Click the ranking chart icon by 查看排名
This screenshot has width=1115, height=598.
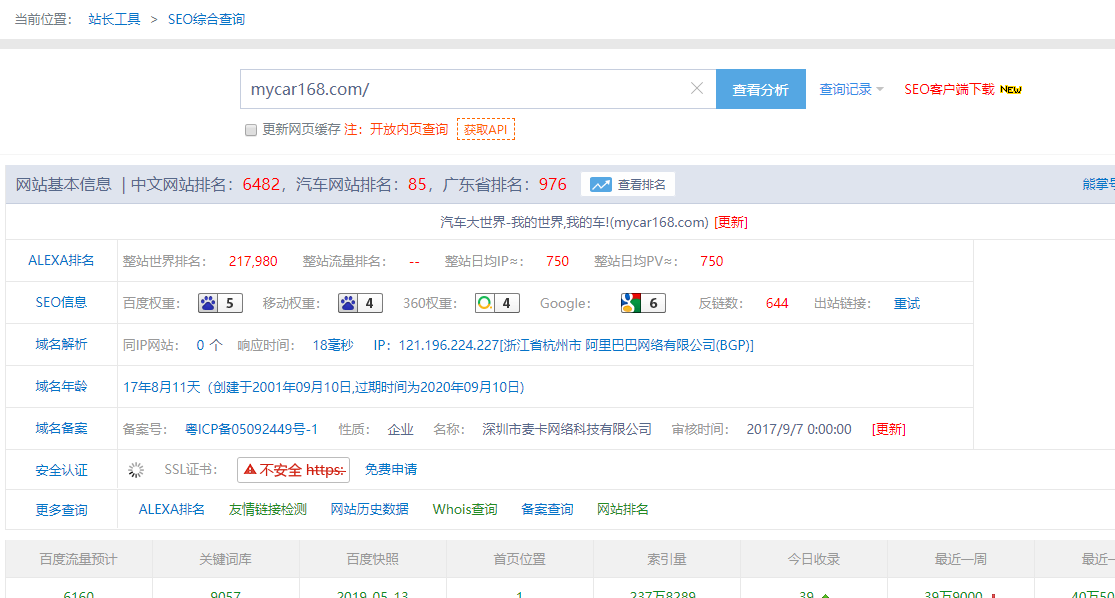point(600,185)
